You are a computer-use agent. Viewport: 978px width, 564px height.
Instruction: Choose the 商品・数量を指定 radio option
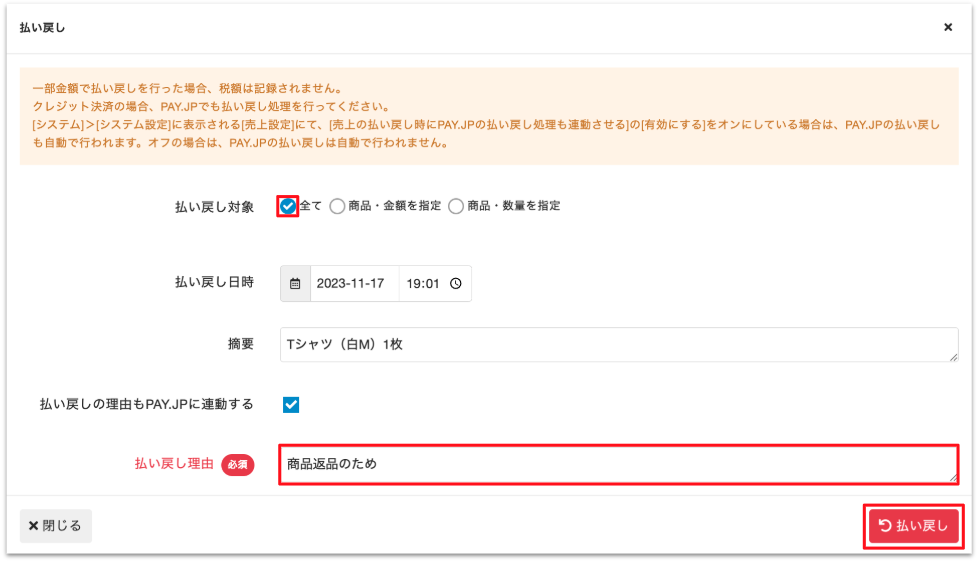(456, 206)
